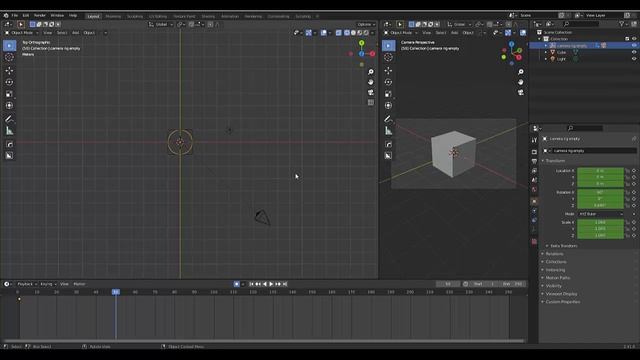Screen dimensions: 640x360
Task: Jump to timeline end button
Action: tap(285, 284)
